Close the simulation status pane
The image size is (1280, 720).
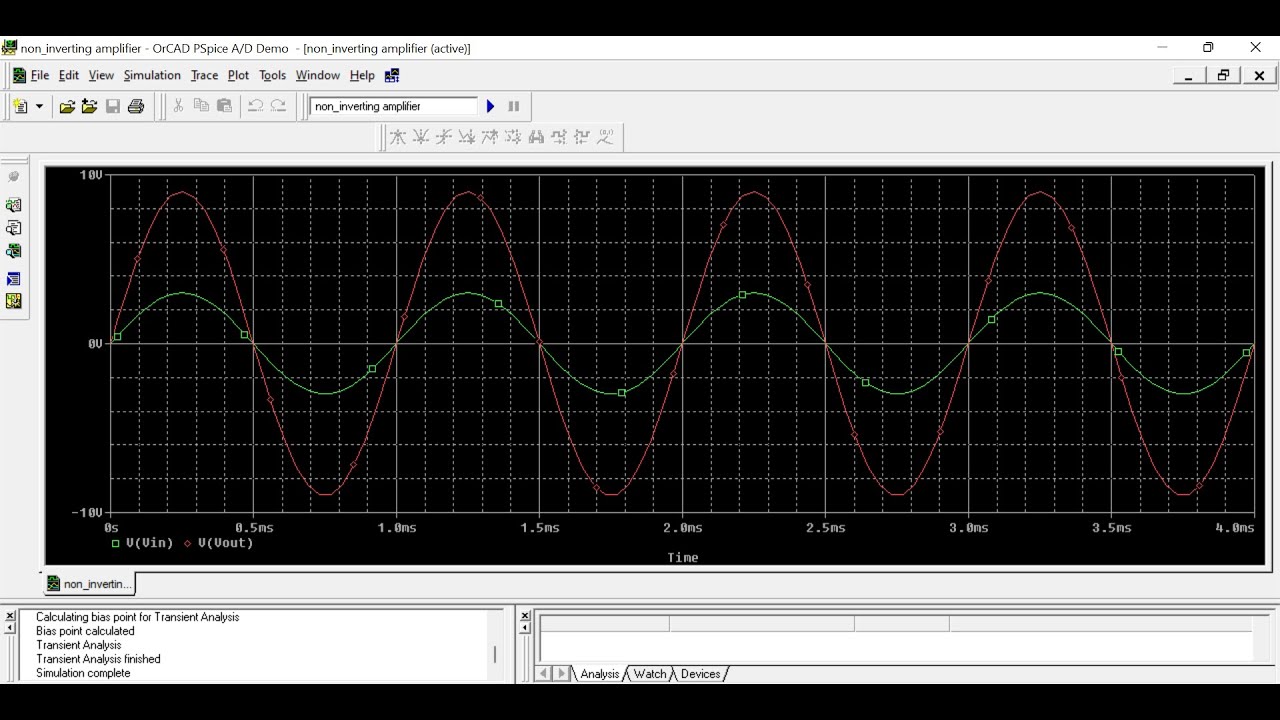tap(525, 616)
